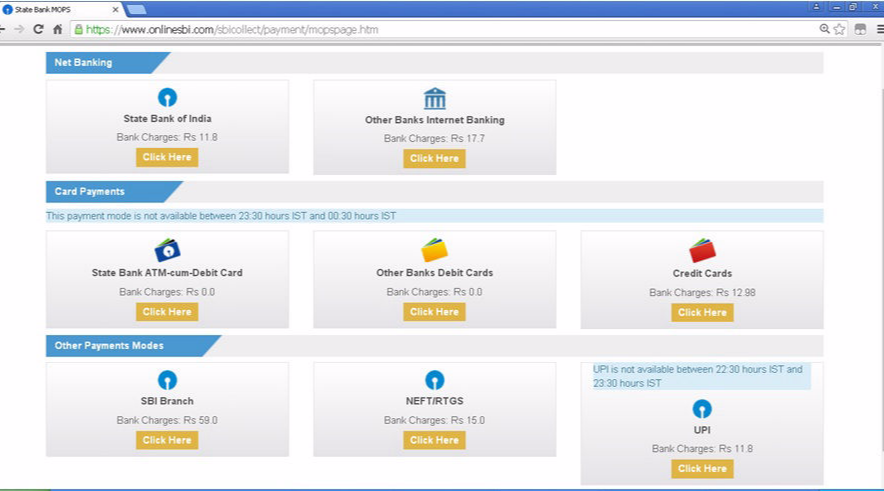Click 'NEFT/RTGS' title text

pyautogui.click(x=434, y=401)
